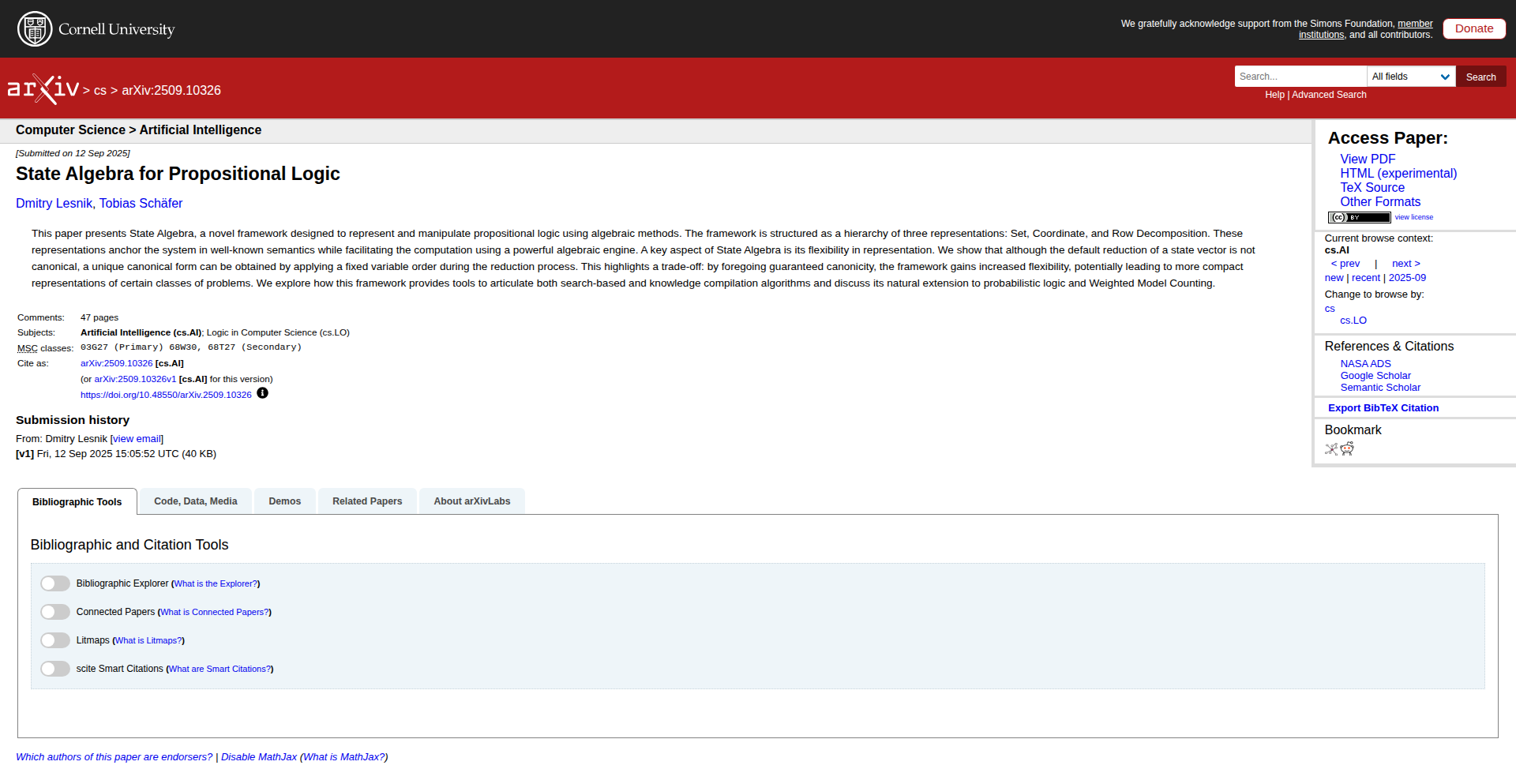Open the arXiv:2509.10326 cite-as link
The height and width of the screenshot is (784, 1516).
(117, 363)
